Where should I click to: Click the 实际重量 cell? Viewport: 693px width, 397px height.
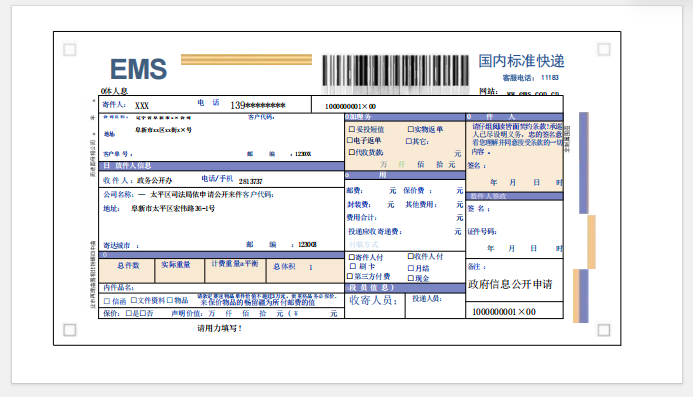pyautogui.click(x=180, y=271)
